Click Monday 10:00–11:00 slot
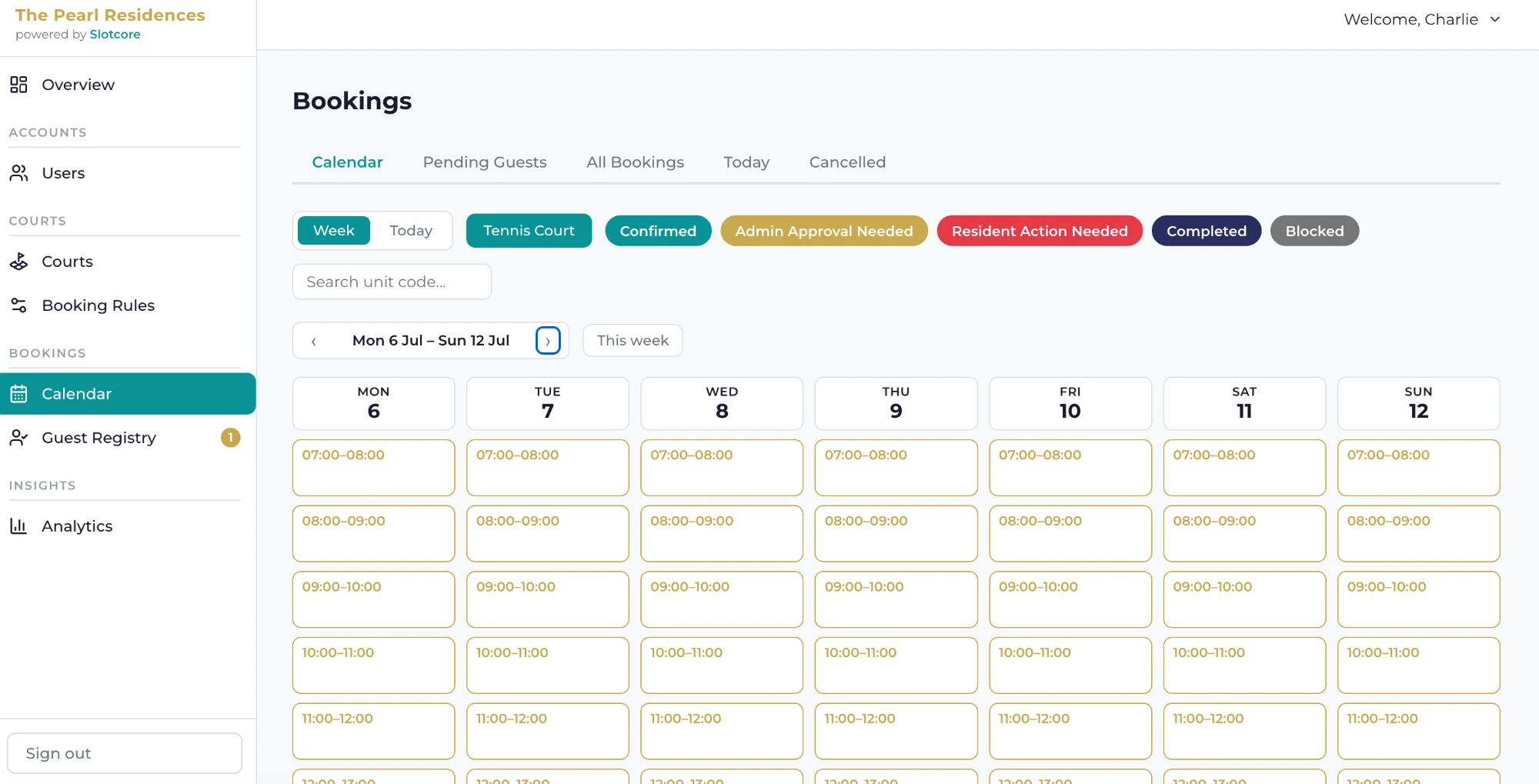The image size is (1539, 784). pyautogui.click(x=373, y=666)
